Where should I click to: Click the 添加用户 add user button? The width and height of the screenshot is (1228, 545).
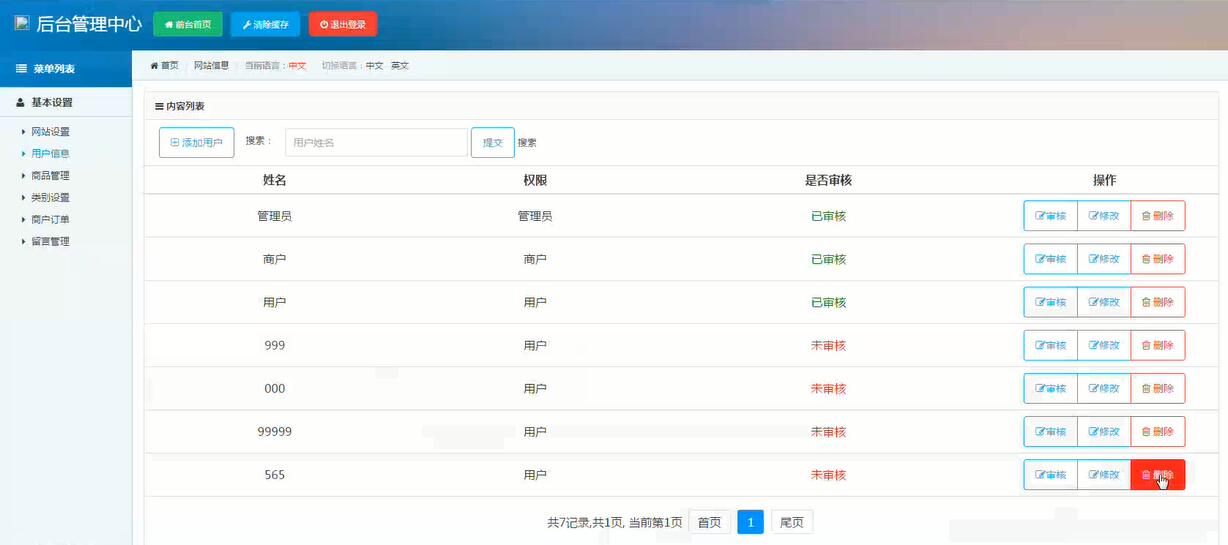point(196,142)
